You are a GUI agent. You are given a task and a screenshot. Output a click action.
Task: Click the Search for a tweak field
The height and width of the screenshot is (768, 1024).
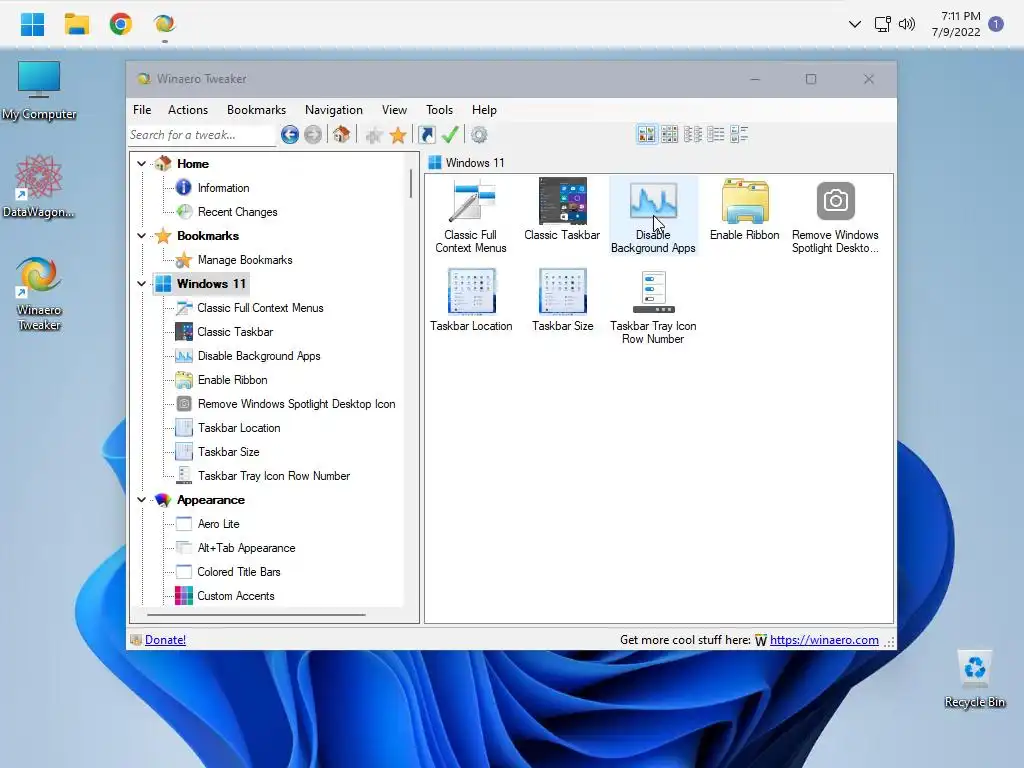202,135
